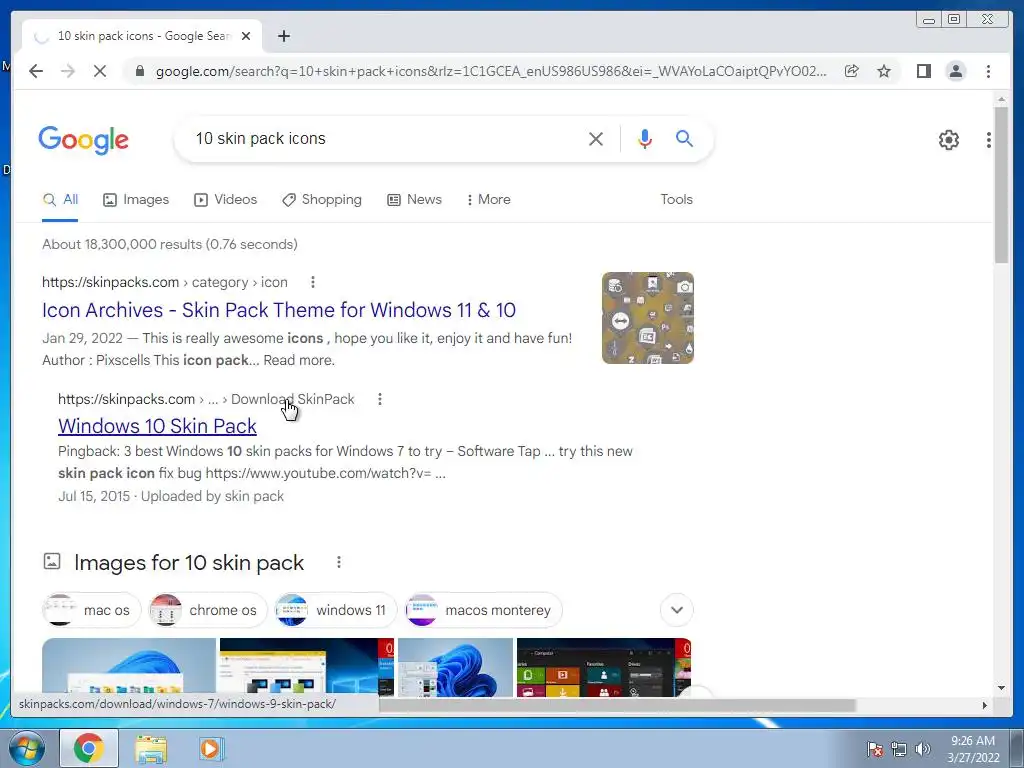This screenshot has width=1024, height=768.
Task: Open options for the Download SkinPack result
Action: click(x=379, y=399)
